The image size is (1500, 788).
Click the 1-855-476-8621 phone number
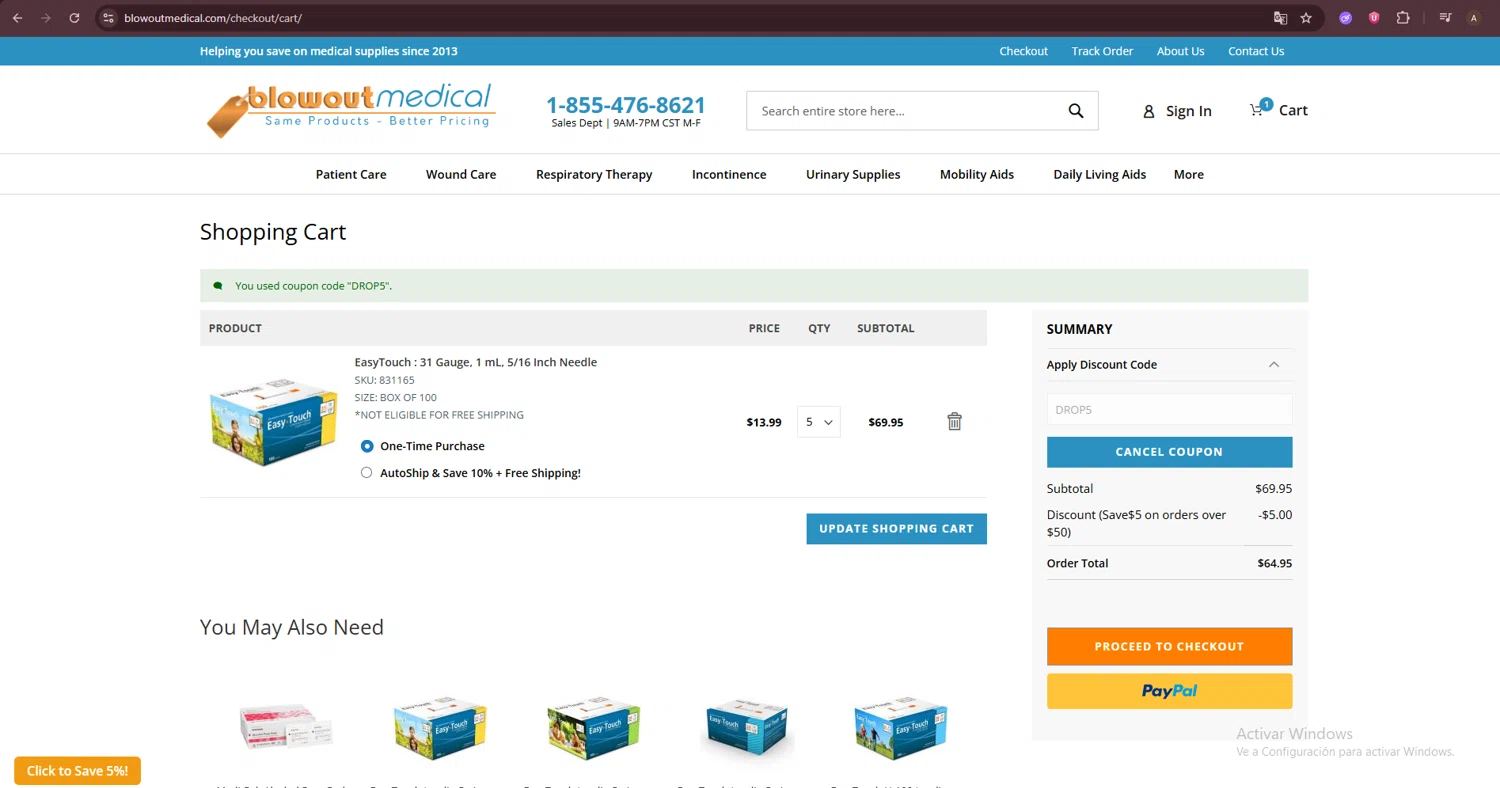point(626,105)
